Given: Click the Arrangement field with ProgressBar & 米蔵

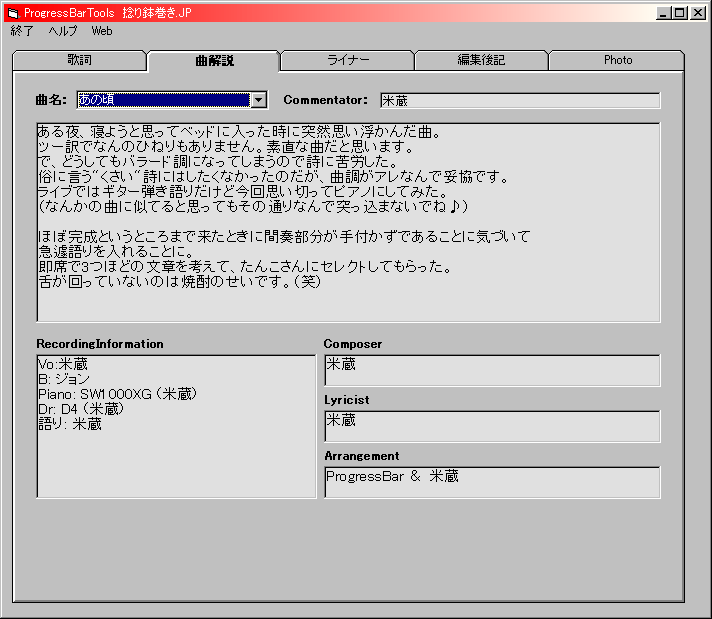Looking at the screenshot, I should click(x=492, y=482).
